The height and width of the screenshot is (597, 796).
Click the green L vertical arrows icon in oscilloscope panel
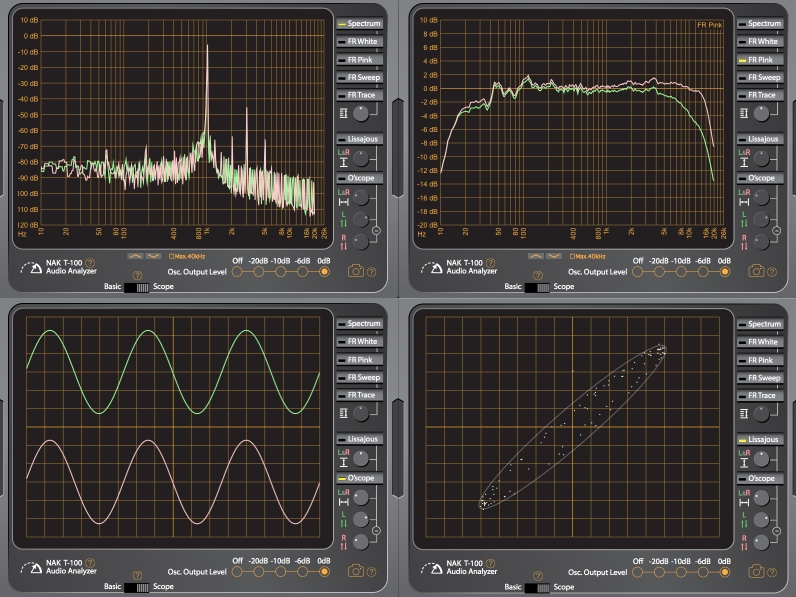[x=343, y=519]
